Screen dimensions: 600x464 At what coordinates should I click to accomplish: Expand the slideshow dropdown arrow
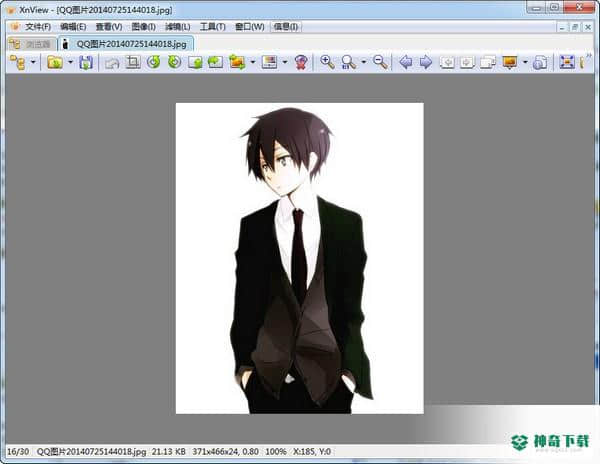coord(525,62)
